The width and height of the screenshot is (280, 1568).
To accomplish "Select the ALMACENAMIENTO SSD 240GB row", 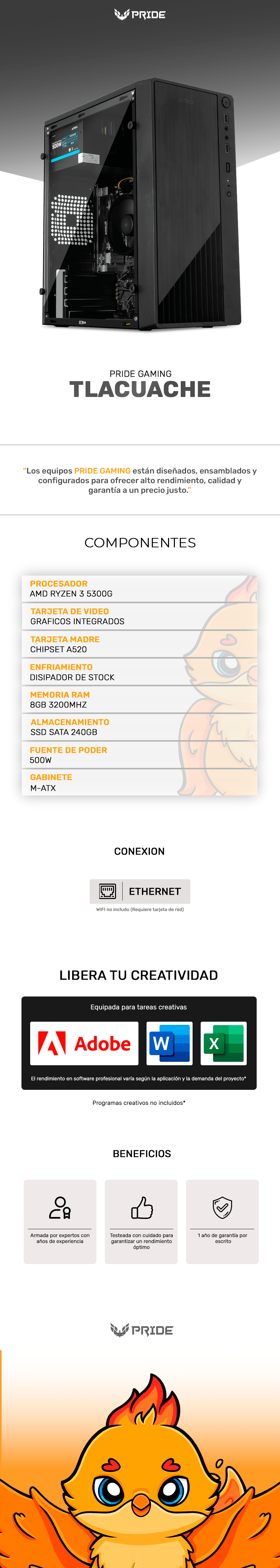I will click(139, 727).
